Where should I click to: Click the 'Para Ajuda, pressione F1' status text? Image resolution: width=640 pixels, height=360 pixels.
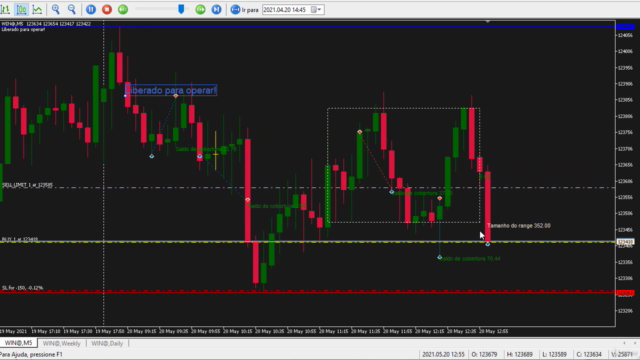pos(31,354)
